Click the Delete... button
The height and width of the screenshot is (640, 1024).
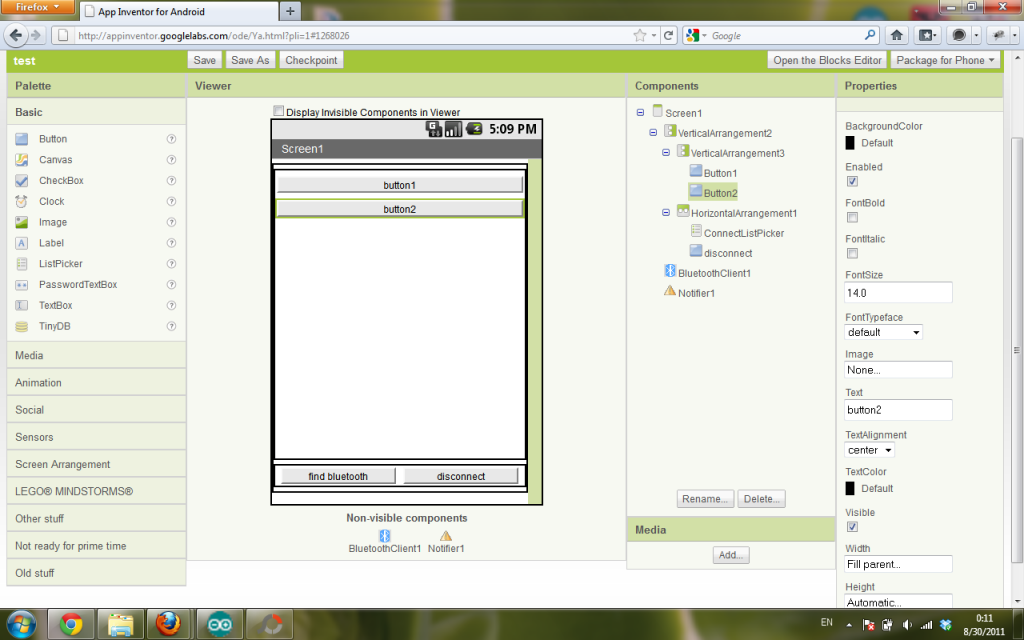[761, 499]
